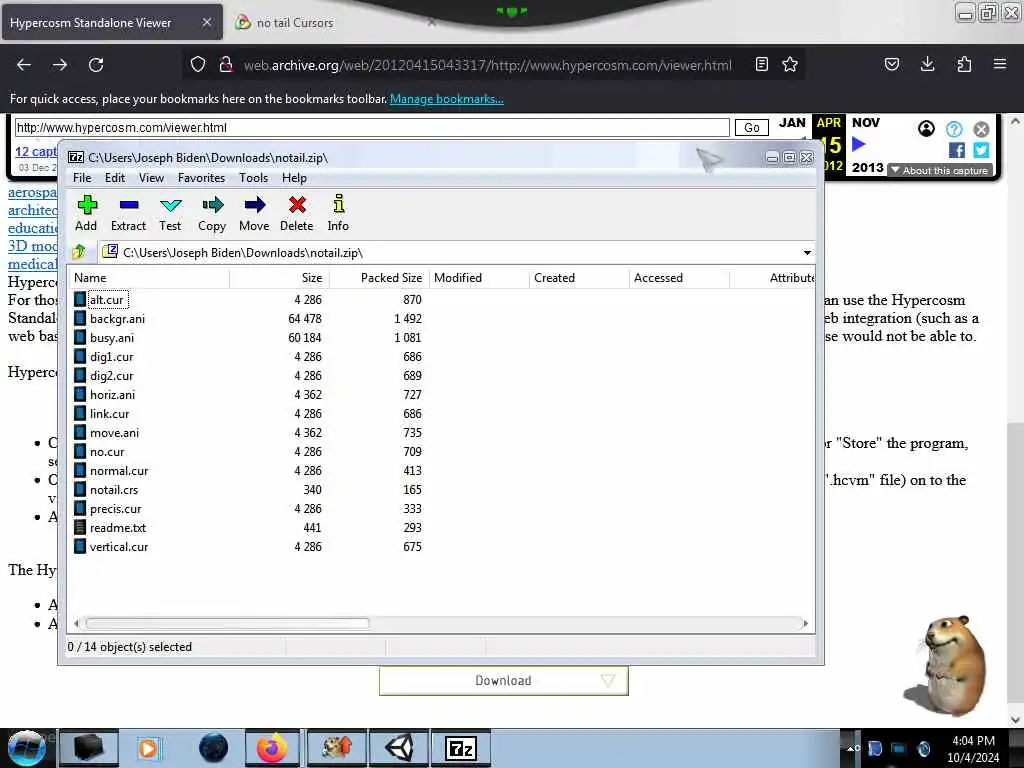Click the Wayback next capture arrow
Viewport: 1024px width, 768px height.
(859, 144)
